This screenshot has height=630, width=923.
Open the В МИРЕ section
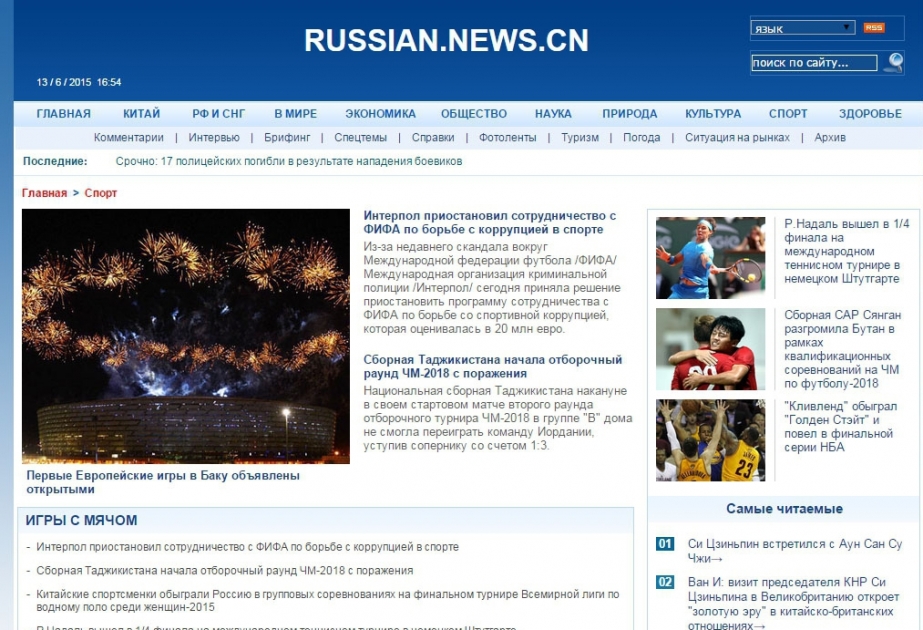[296, 114]
